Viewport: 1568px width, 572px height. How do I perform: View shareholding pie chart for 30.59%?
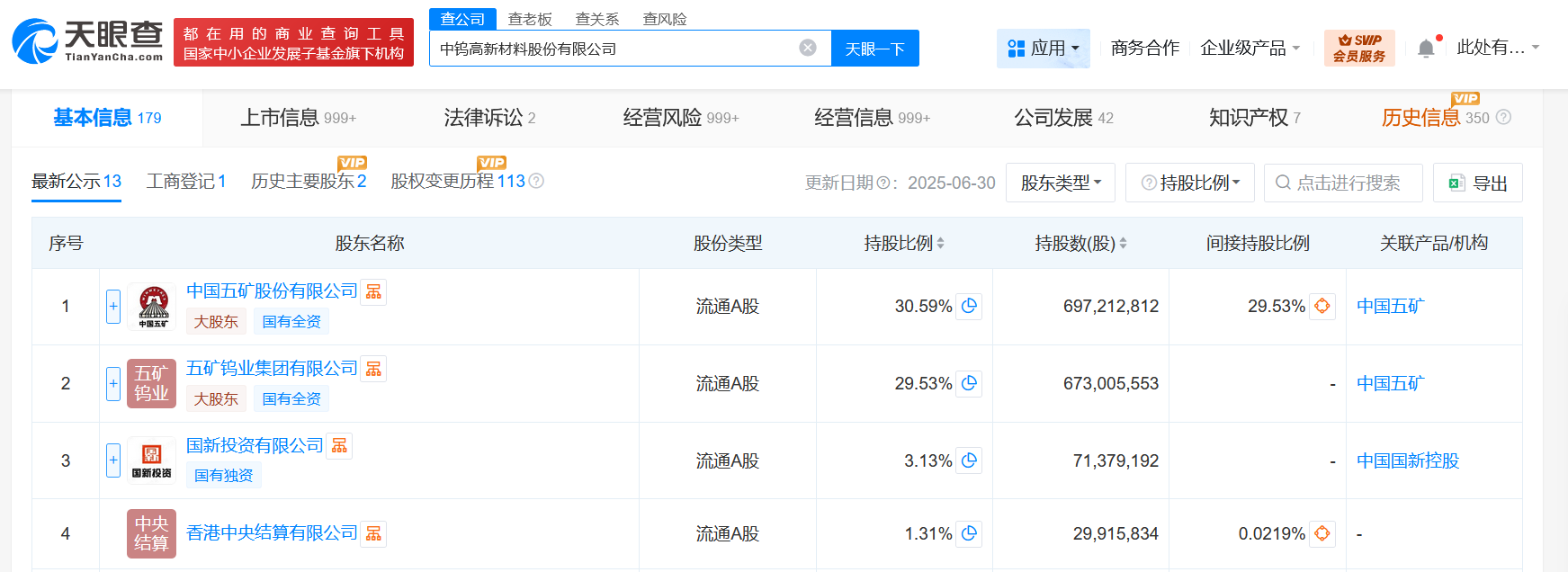click(969, 306)
